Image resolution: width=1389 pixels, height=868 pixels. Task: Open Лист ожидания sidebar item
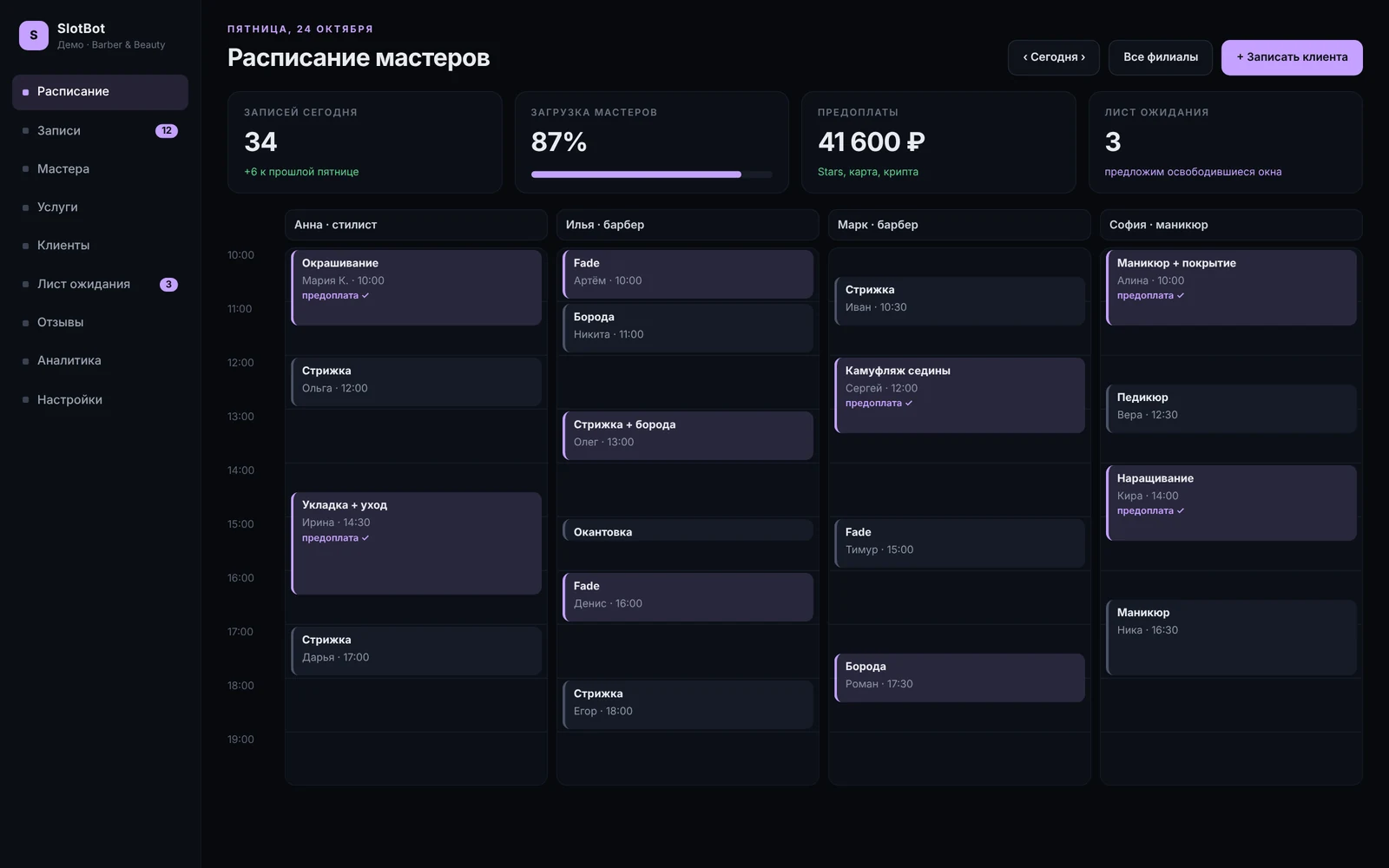[x=100, y=284]
